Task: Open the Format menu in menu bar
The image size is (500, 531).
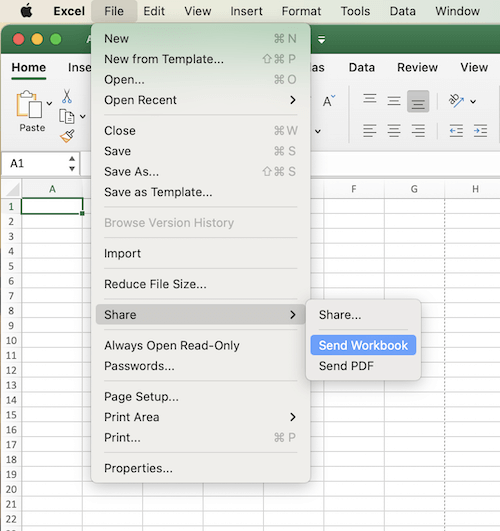Action: click(301, 11)
